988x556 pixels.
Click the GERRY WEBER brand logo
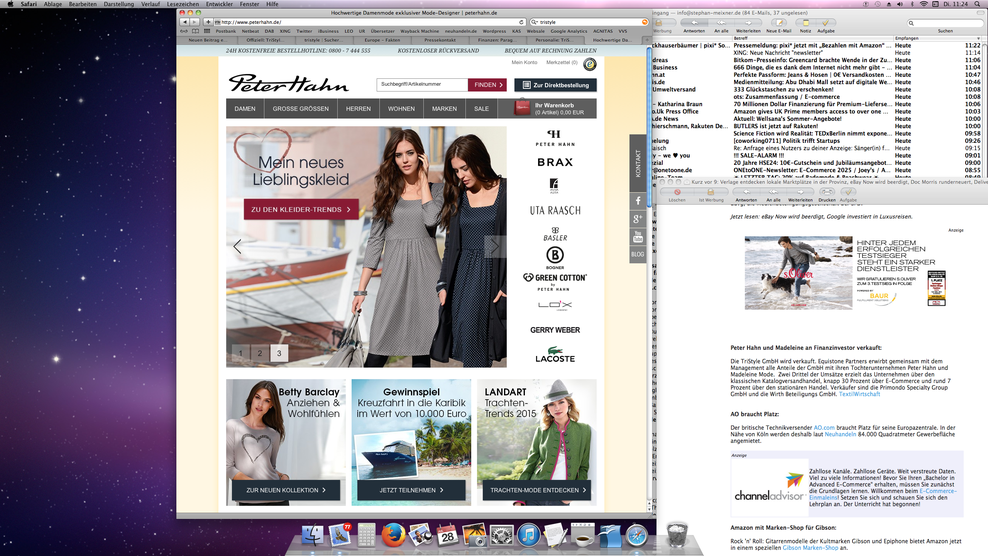click(555, 330)
